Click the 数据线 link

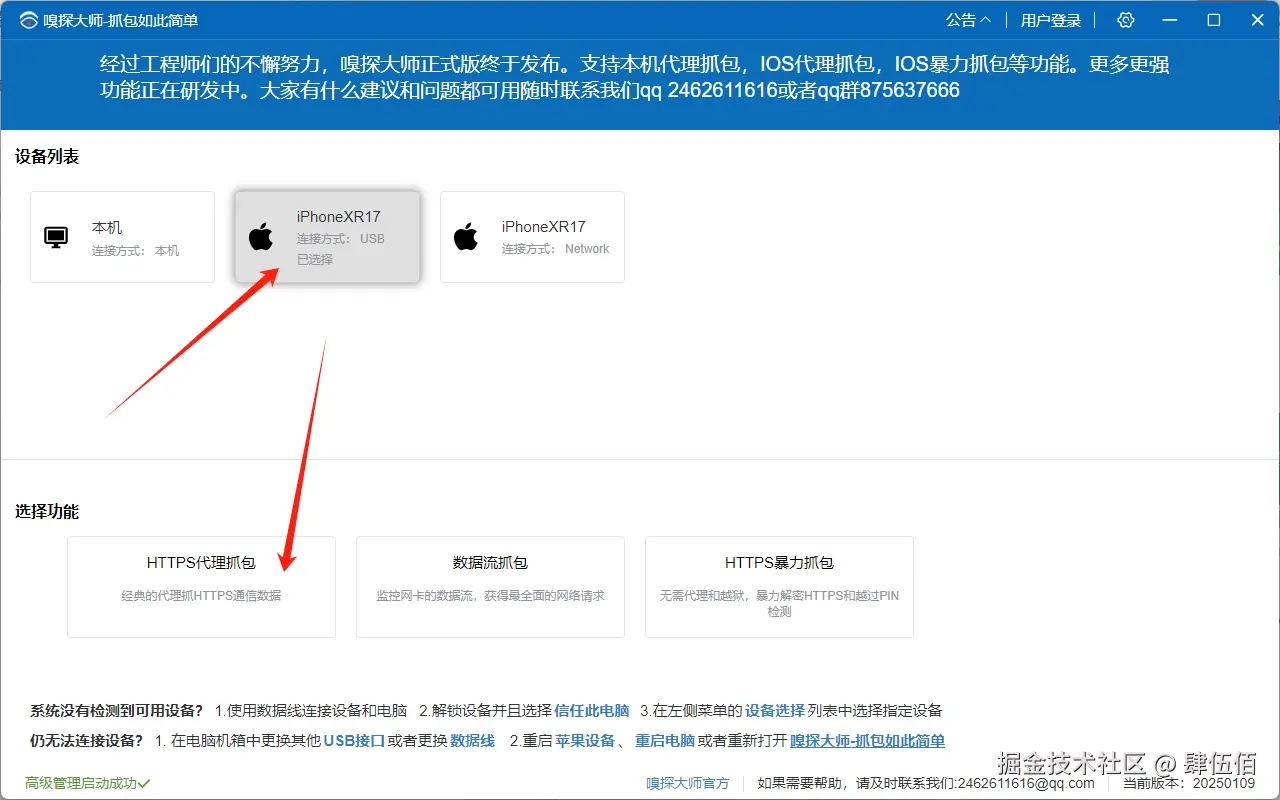[473, 741]
